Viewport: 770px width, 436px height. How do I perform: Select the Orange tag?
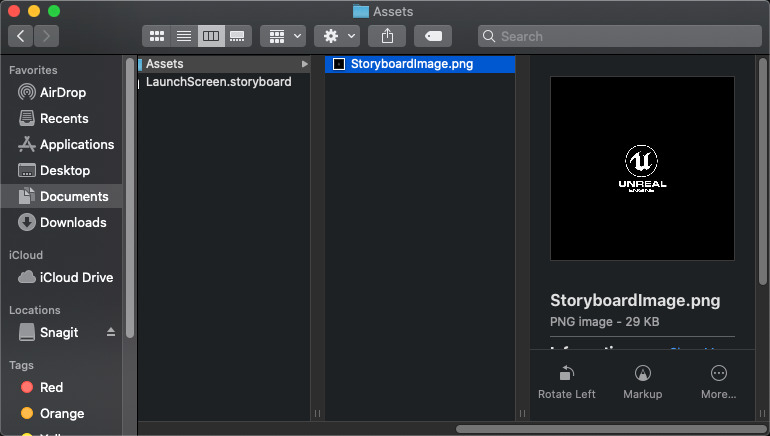[x=61, y=413]
